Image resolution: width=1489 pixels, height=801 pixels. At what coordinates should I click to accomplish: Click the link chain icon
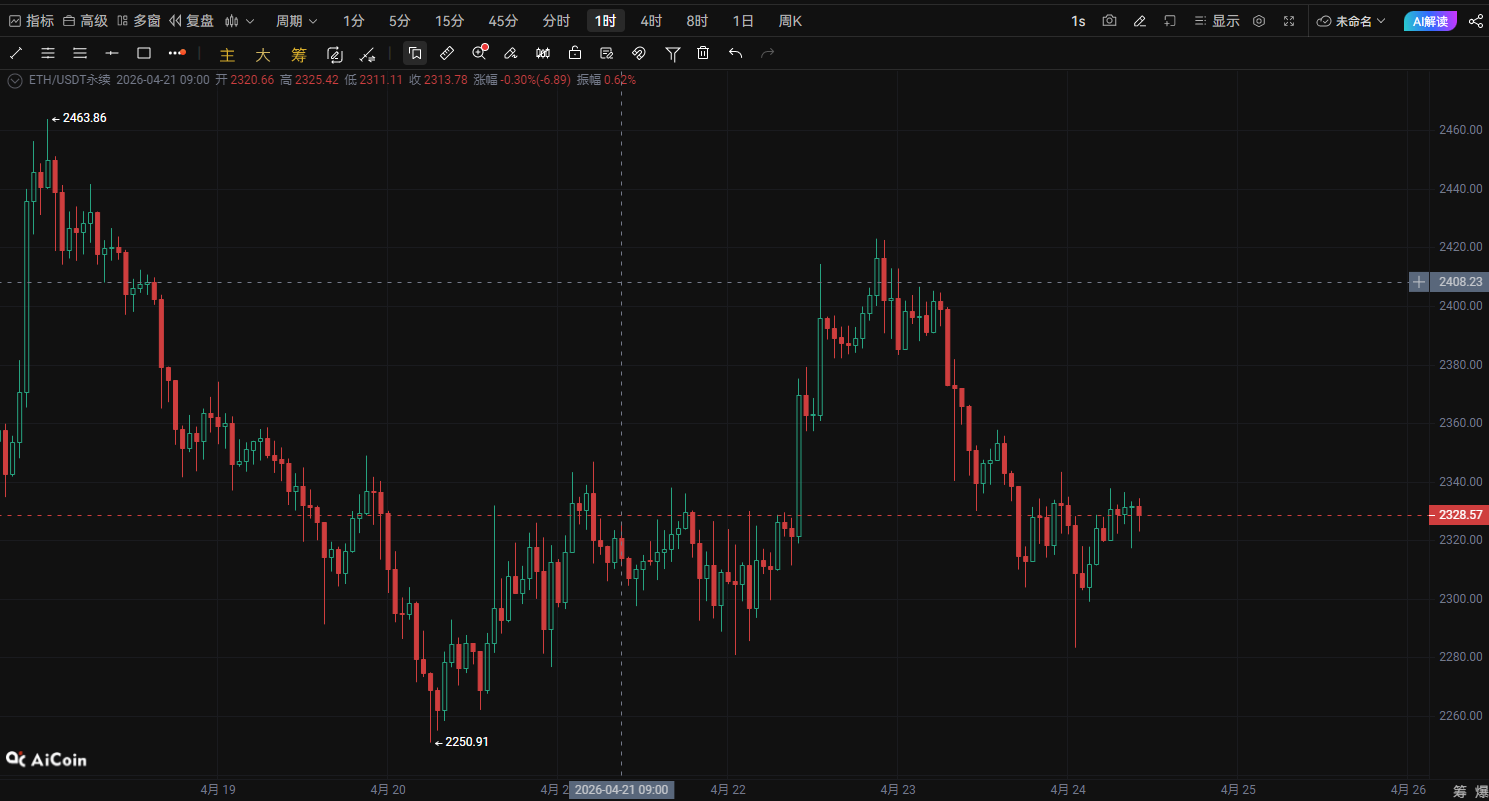(x=639, y=53)
